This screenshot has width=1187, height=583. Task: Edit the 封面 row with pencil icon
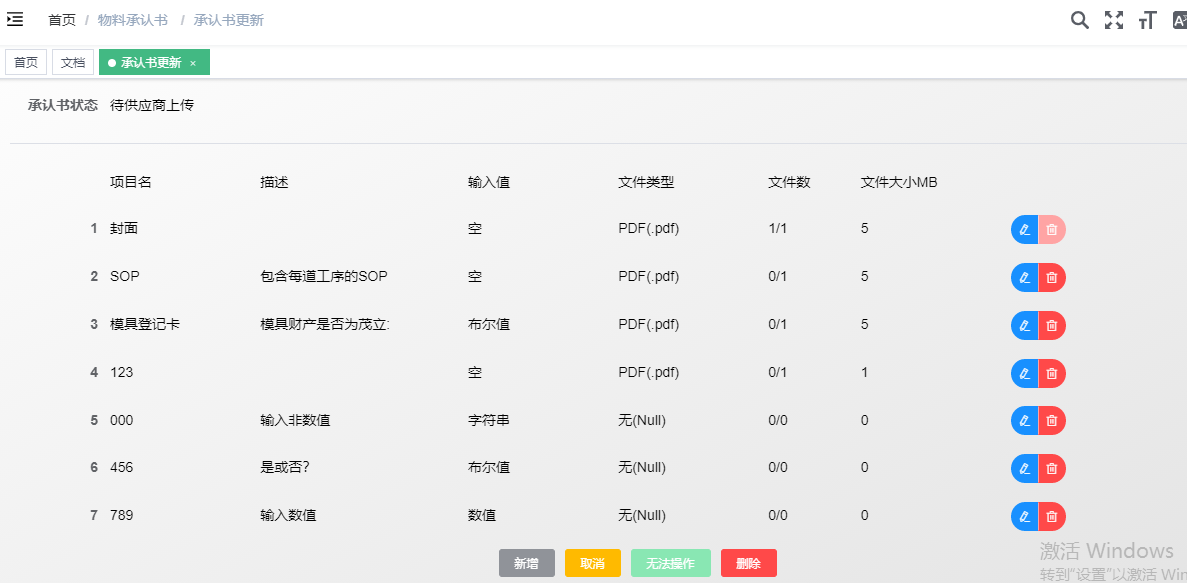click(x=1024, y=230)
